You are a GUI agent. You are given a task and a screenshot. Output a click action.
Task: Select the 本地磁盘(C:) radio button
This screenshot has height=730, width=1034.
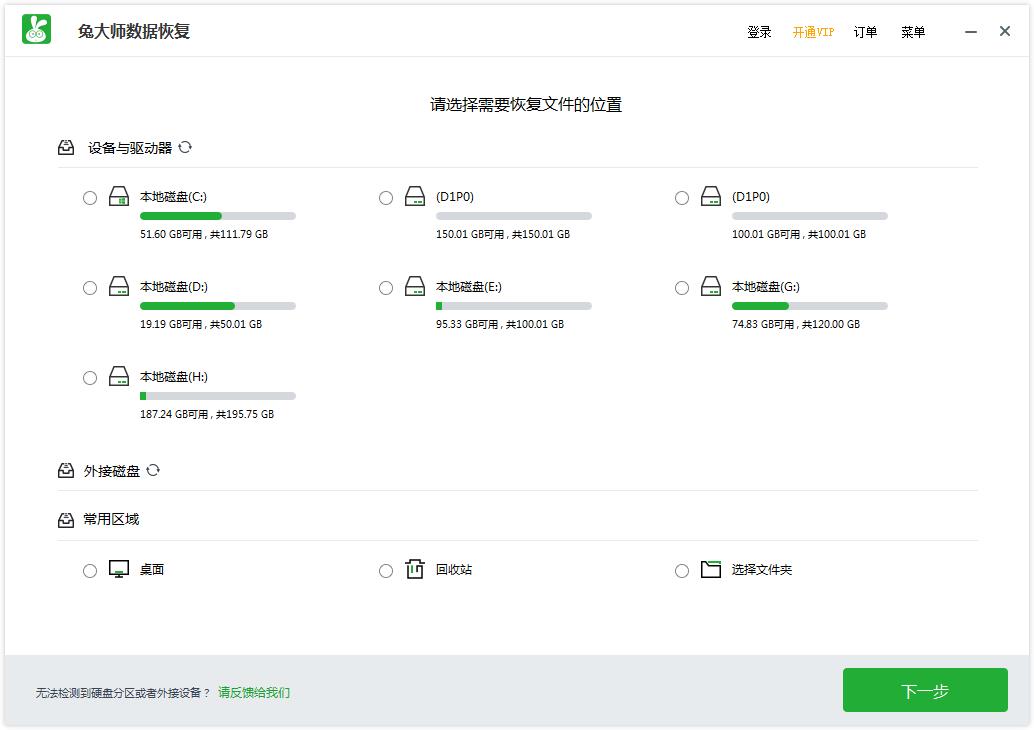coord(90,197)
